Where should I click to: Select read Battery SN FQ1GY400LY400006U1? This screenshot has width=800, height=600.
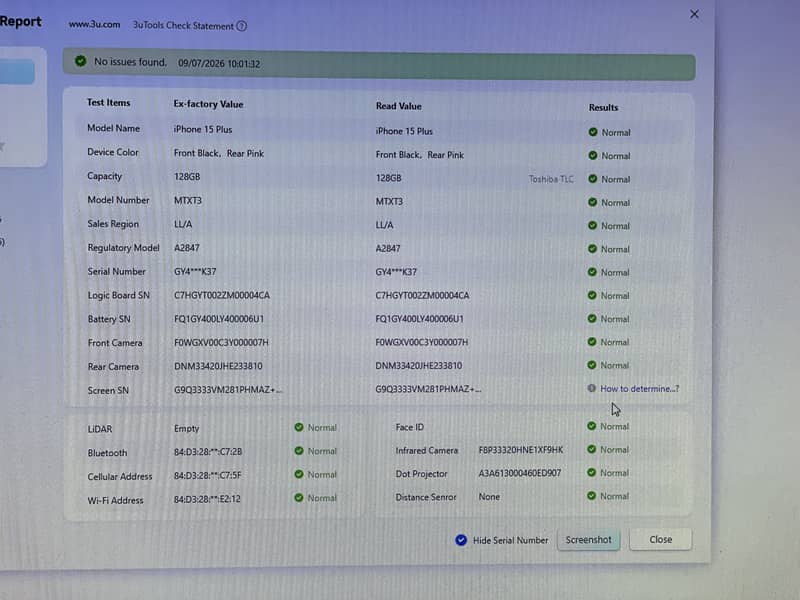point(419,319)
